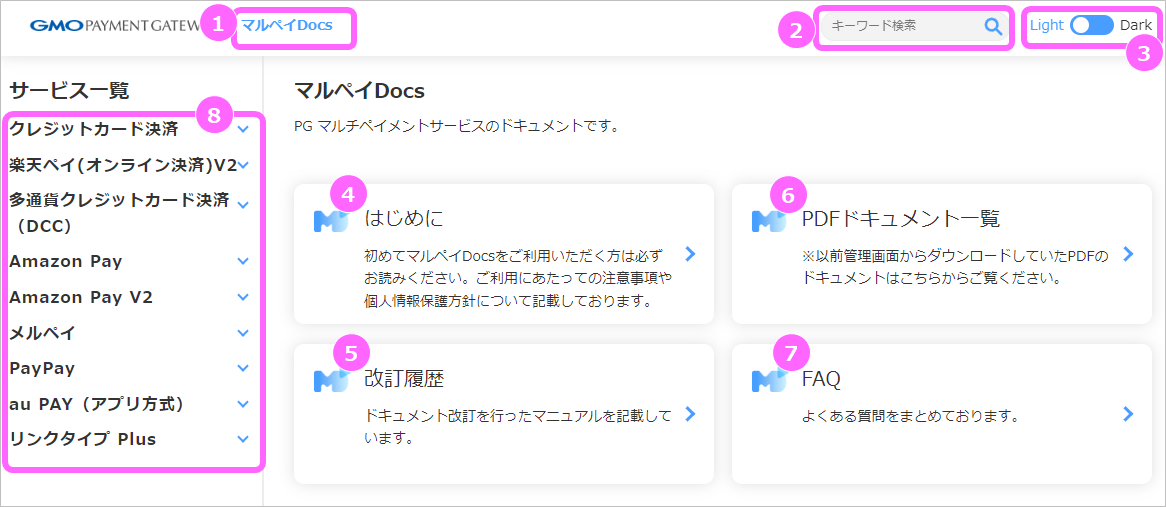Expand the Amazon Pay V2 chevron
1166x507 pixels.
[242, 297]
